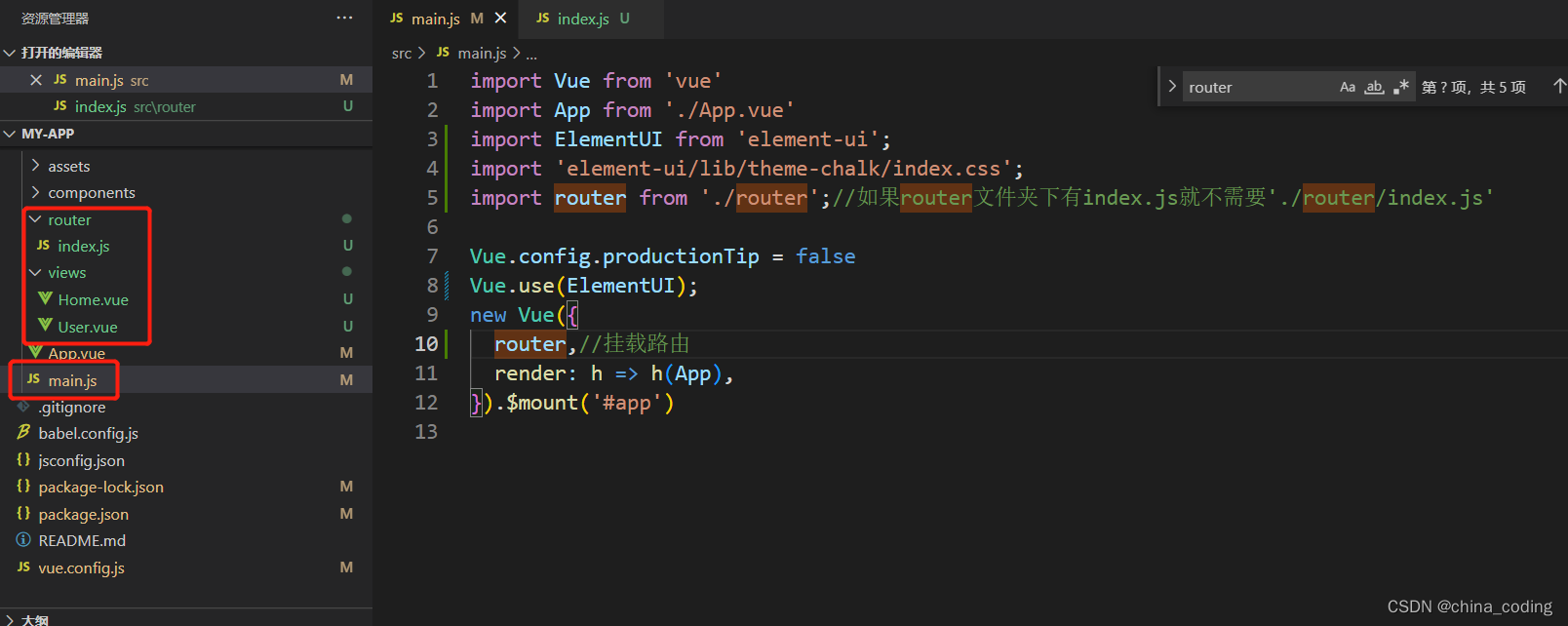
Task: Toggle match case in find widget
Action: click(x=1347, y=87)
